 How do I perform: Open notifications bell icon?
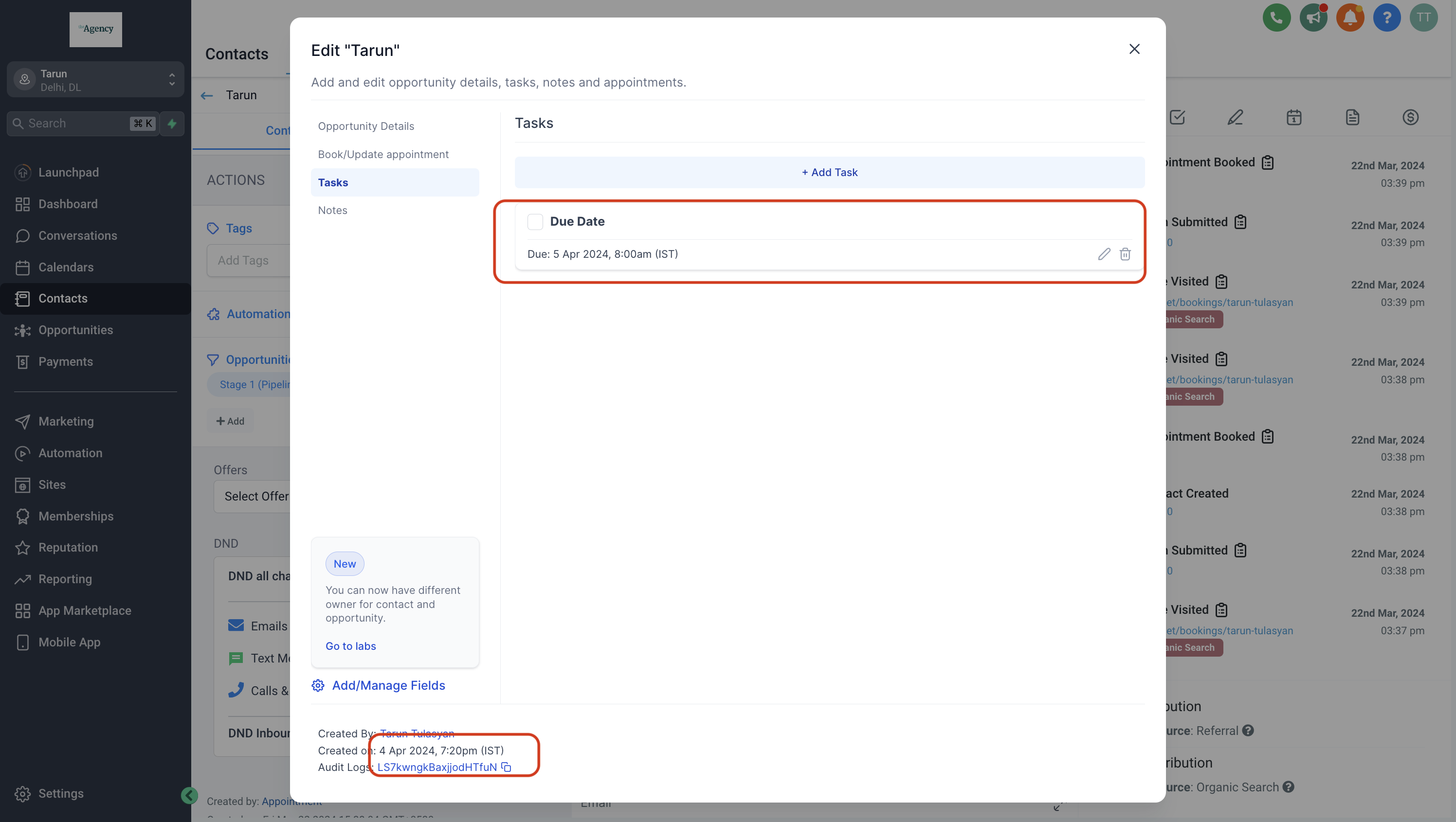pyautogui.click(x=1350, y=18)
